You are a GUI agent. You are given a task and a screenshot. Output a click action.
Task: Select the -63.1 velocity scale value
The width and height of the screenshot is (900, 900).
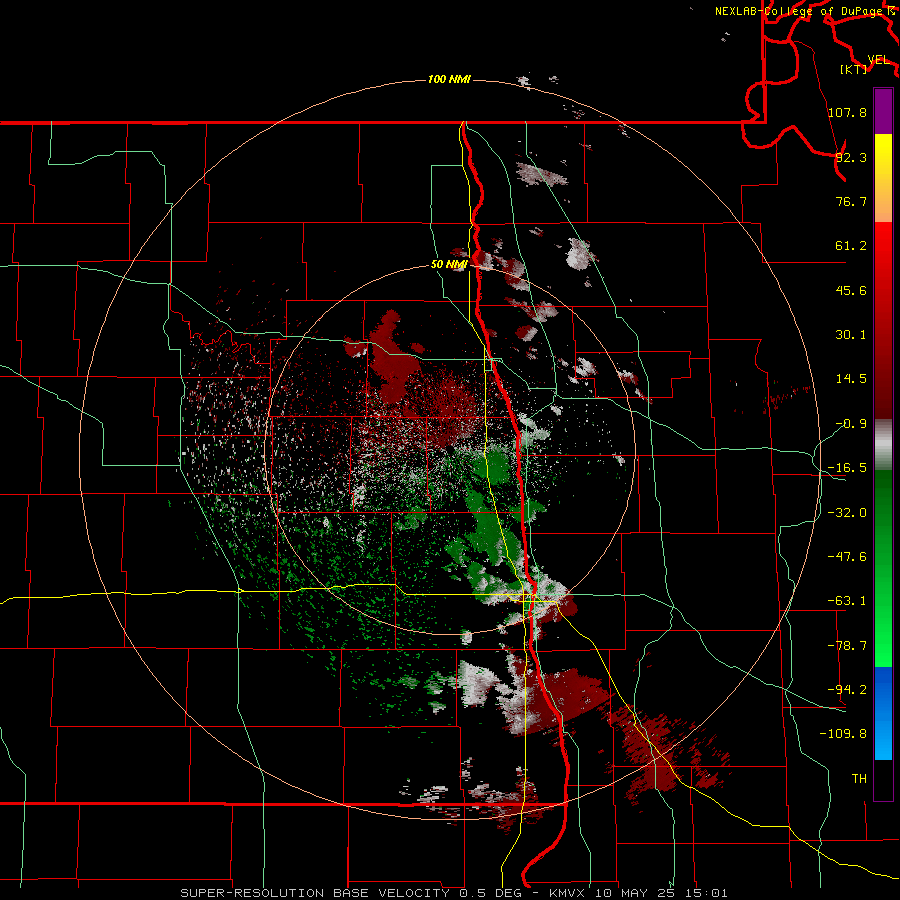coord(847,601)
